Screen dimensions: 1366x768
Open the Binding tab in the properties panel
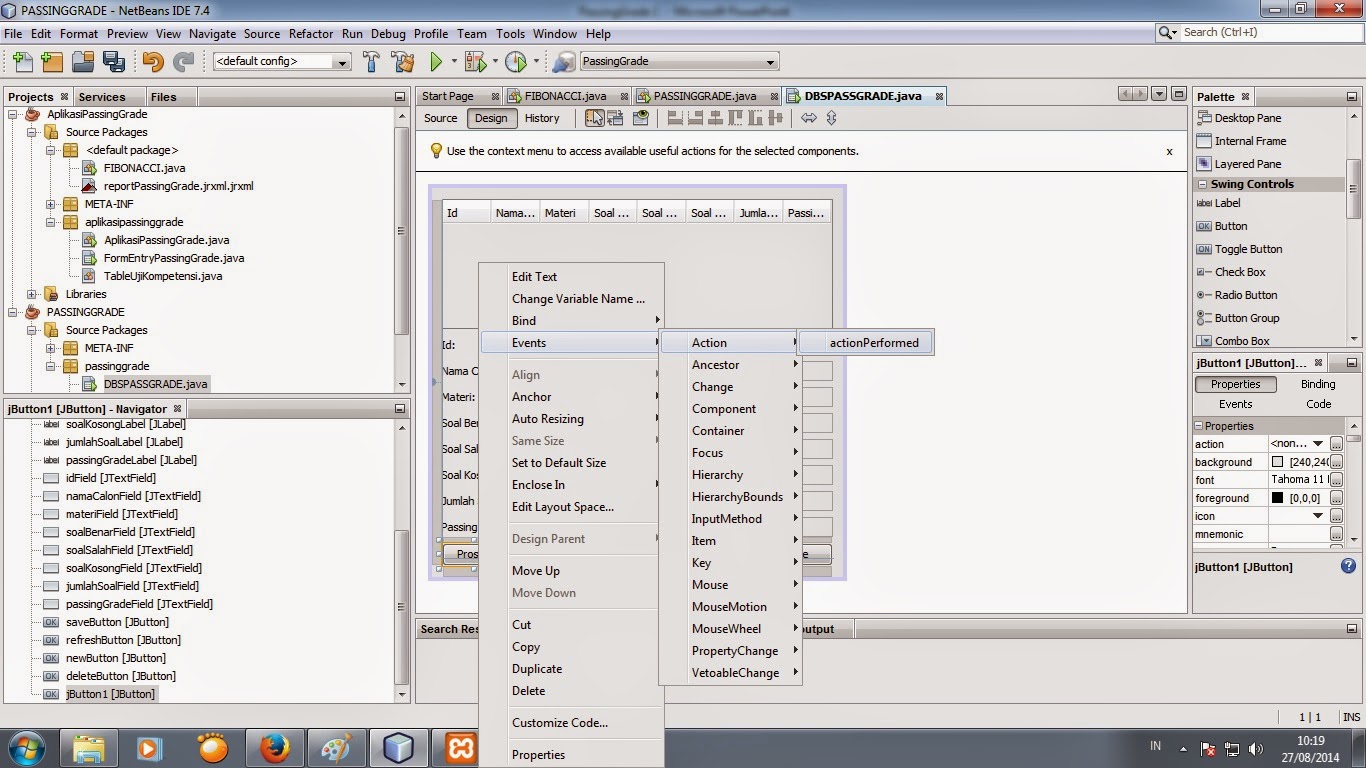(x=1318, y=384)
